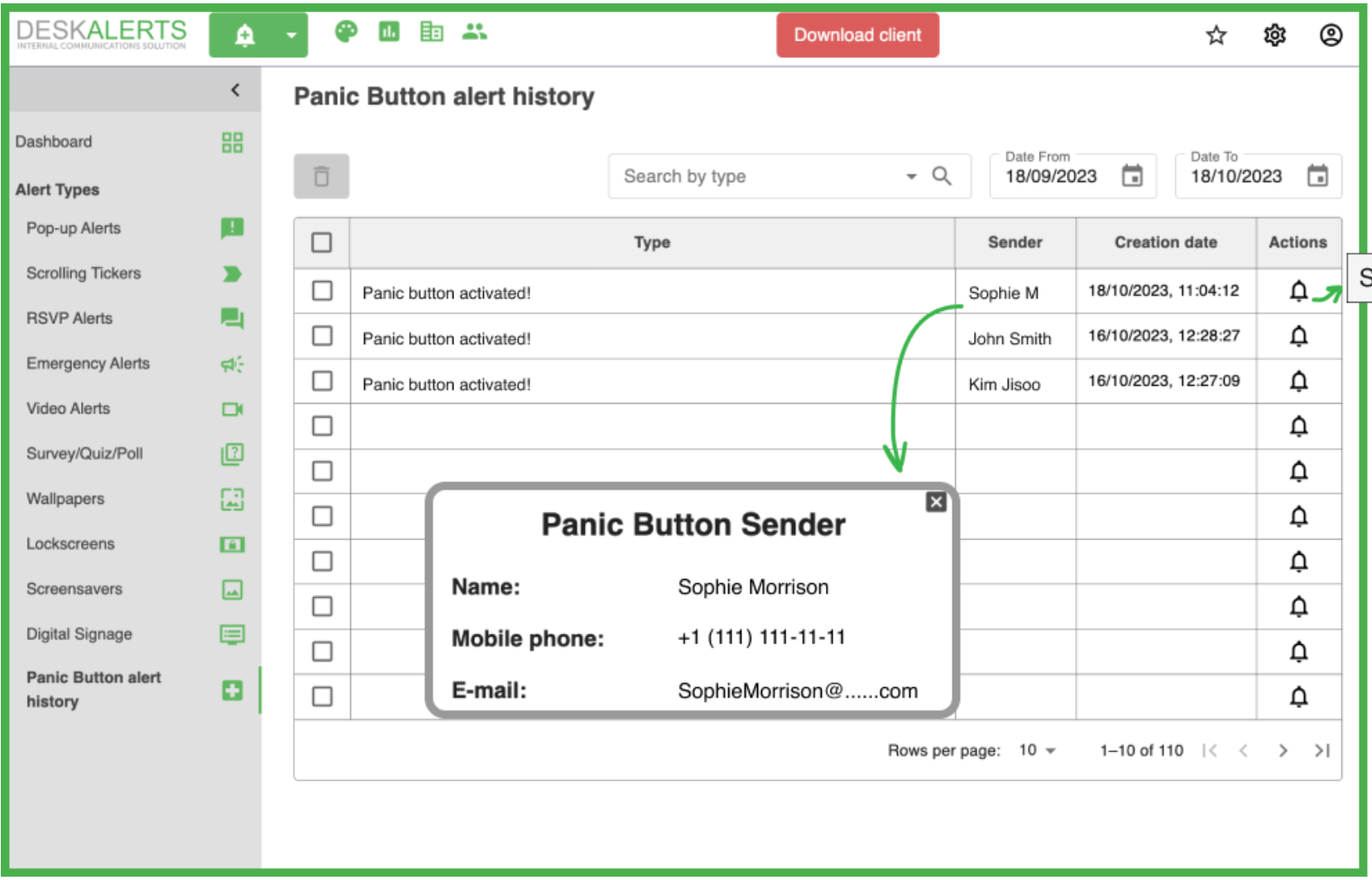
Task: Open the bar chart statistics icon
Action: tap(389, 32)
